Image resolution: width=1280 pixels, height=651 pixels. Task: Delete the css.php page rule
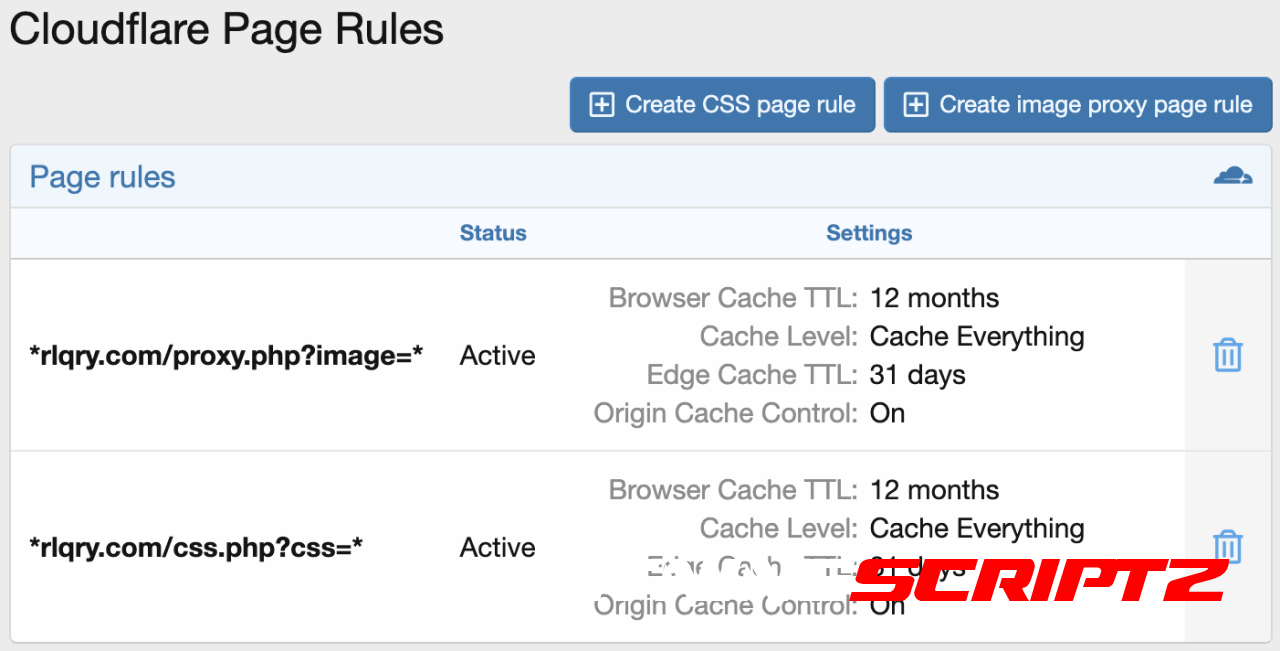pyautogui.click(x=1227, y=545)
